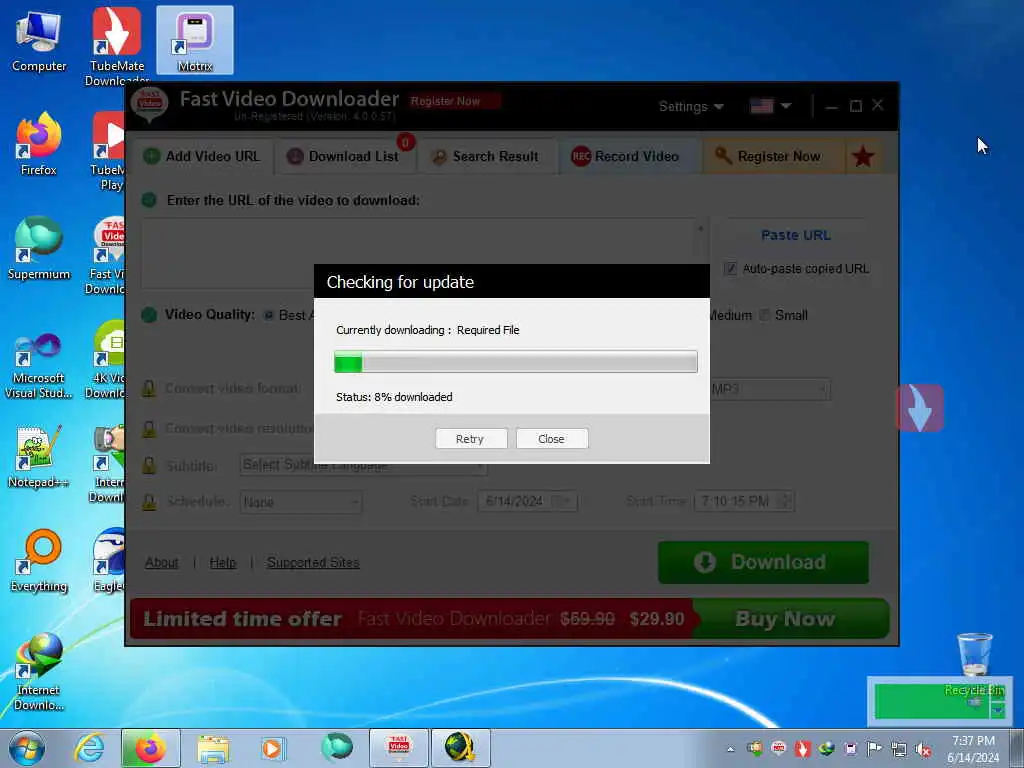Click Retry in the update dialog
The height and width of the screenshot is (768, 1024).
tap(471, 439)
